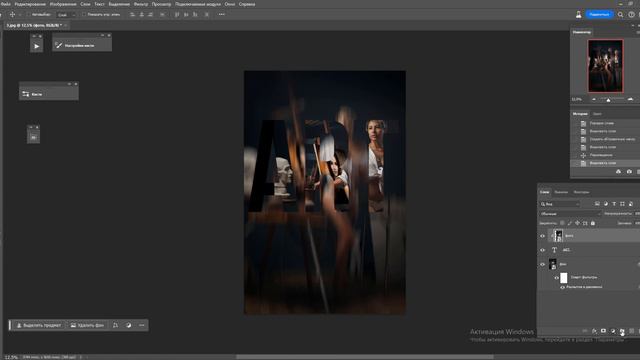The height and width of the screenshot is (360, 640).
Task: Add layer style fx icon
Action: pos(594,331)
